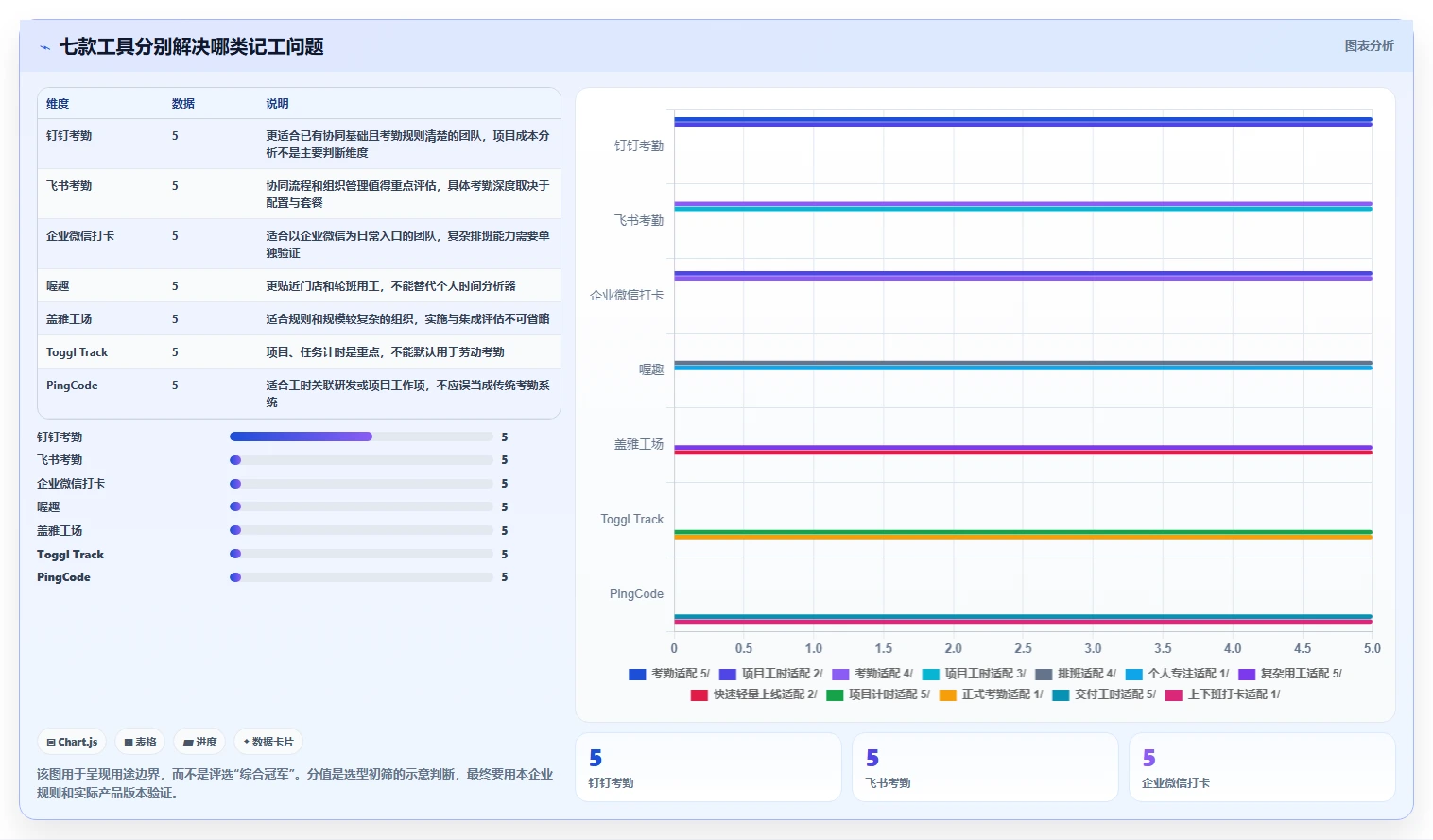Toggle the 上下班打卡适配 1/ legend swatch
1433x840 pixels.
click(x=1174, y=695)
